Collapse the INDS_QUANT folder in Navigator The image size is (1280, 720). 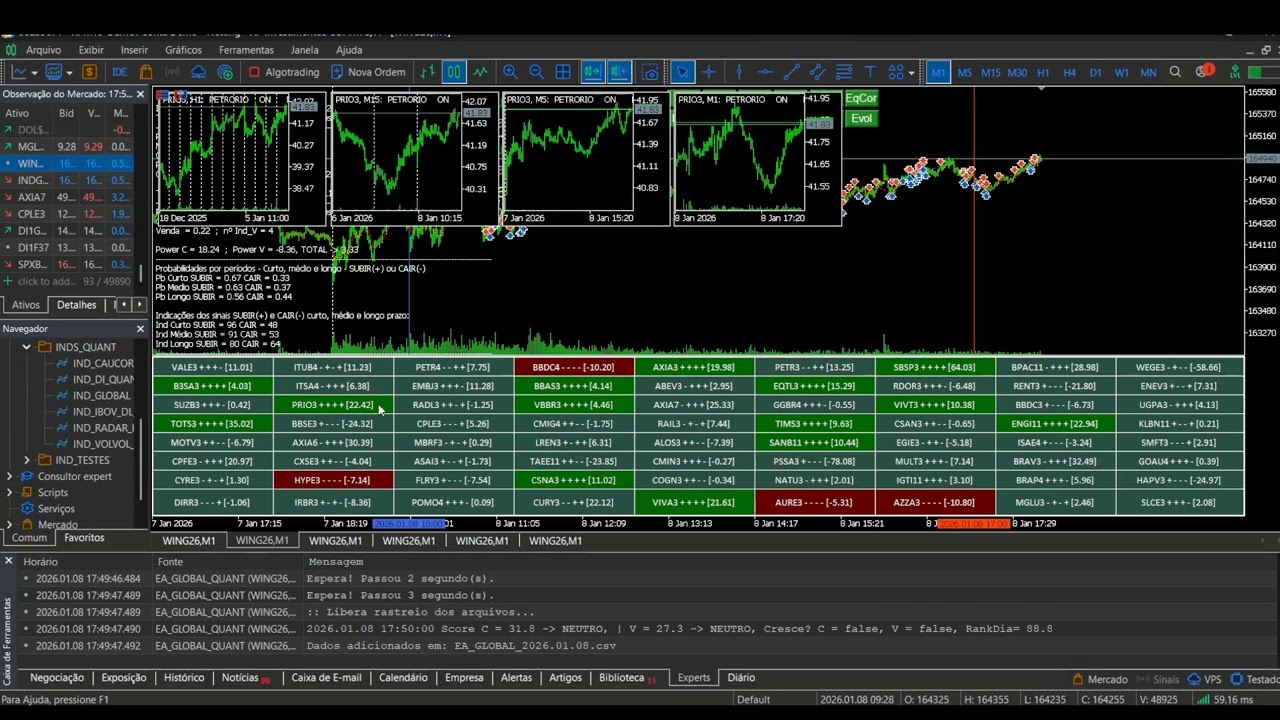[27, 347]
